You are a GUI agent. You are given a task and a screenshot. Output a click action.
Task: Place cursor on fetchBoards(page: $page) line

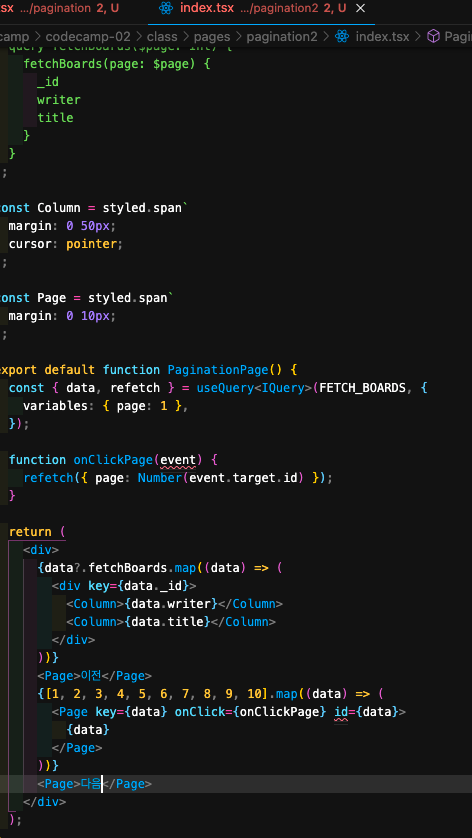pyautogui.click(x=117, y=64)
